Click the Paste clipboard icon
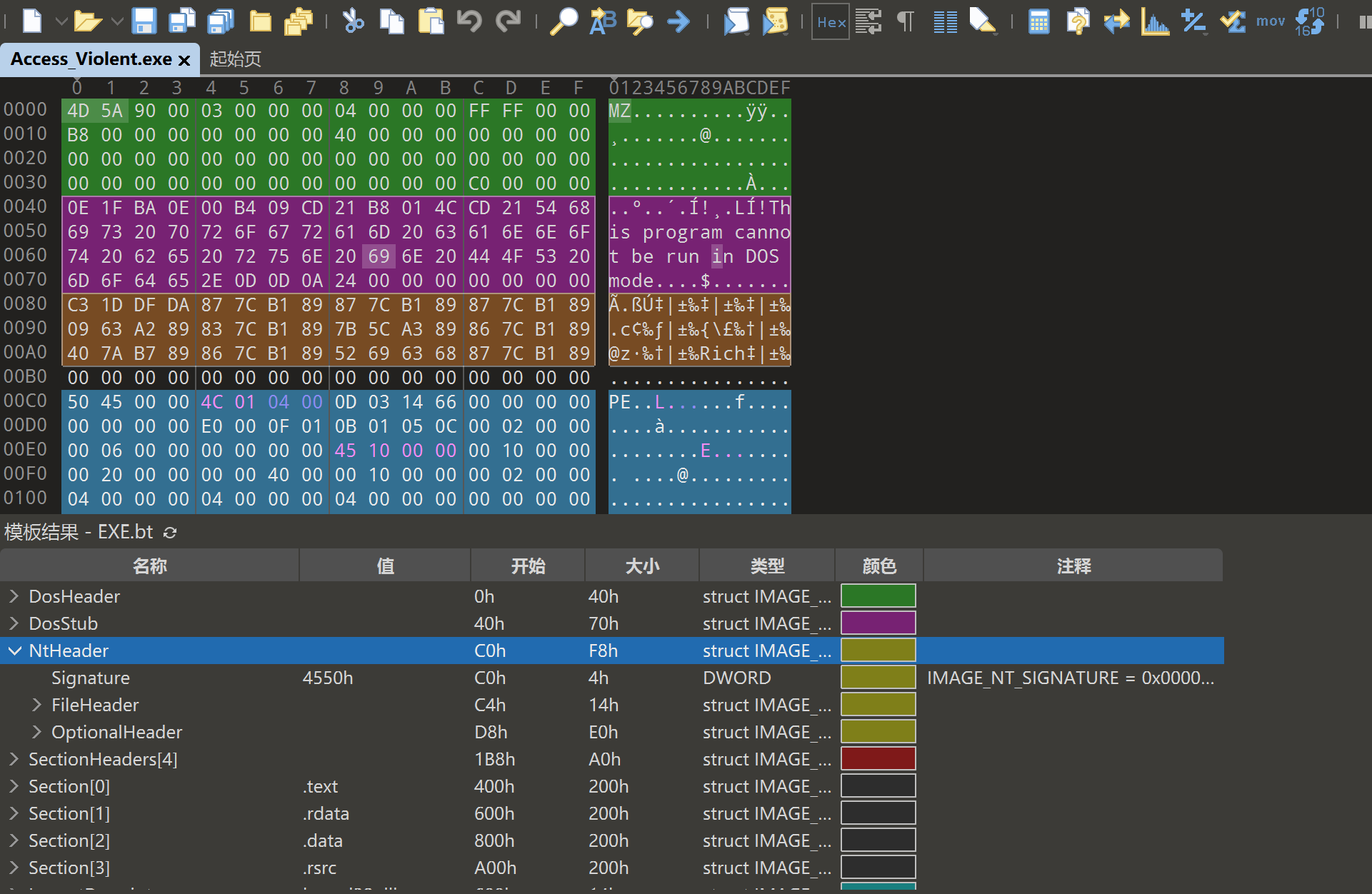The image size is (1372, 894). [431, 21]
